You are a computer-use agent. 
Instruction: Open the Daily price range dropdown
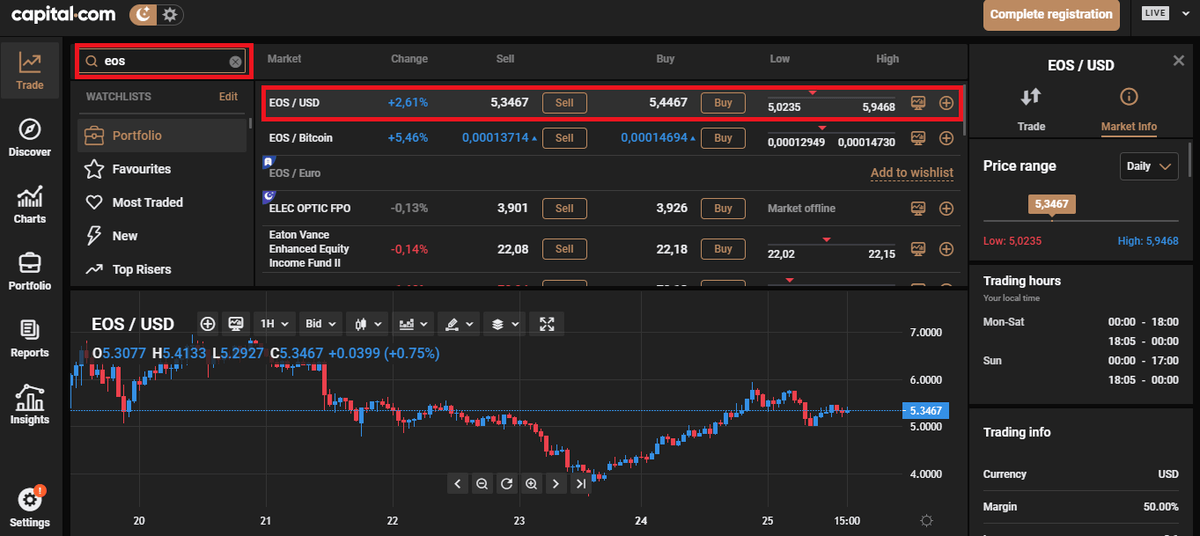(1148, 167)
